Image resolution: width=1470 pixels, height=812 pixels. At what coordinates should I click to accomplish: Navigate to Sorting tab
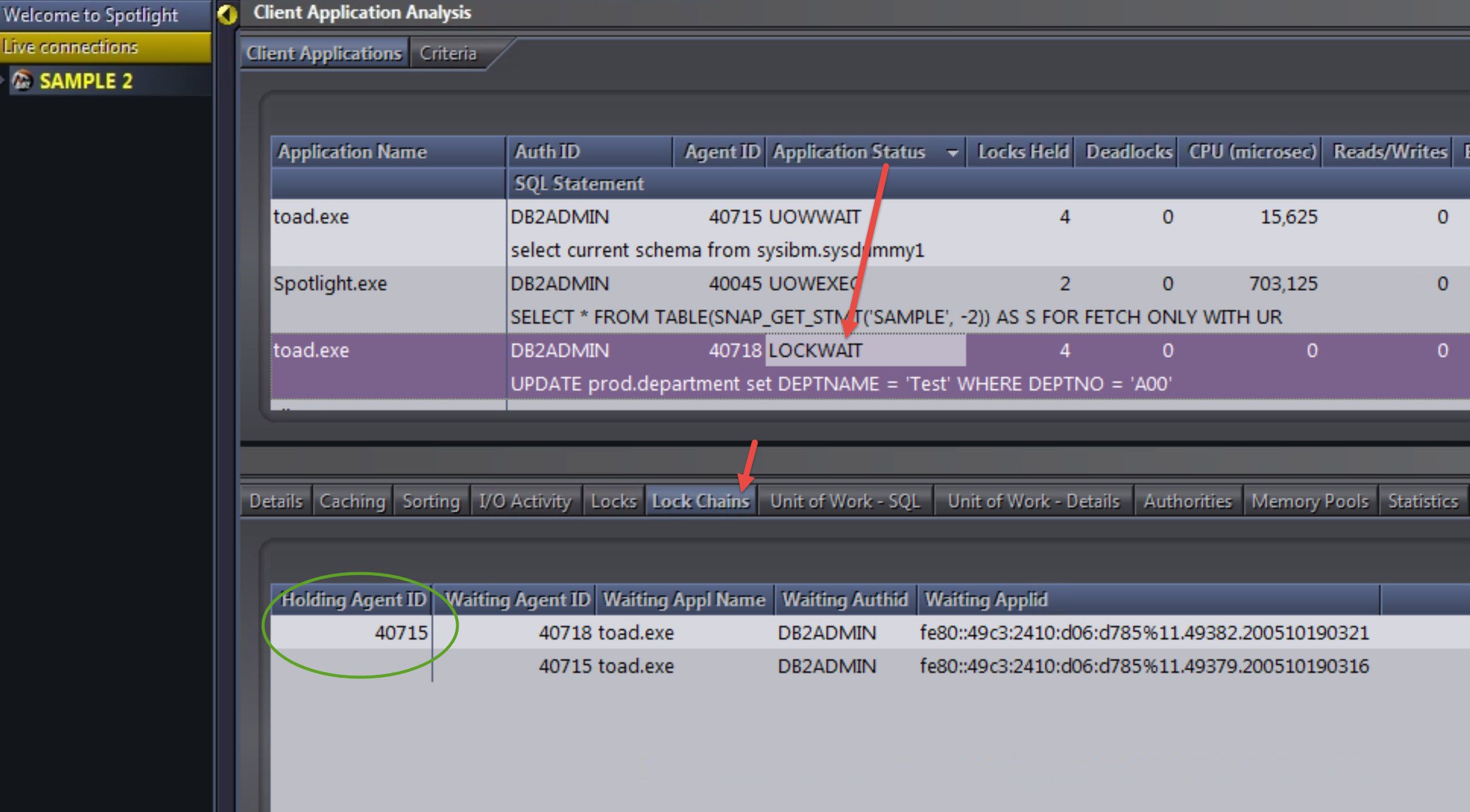tap(429, 502)
